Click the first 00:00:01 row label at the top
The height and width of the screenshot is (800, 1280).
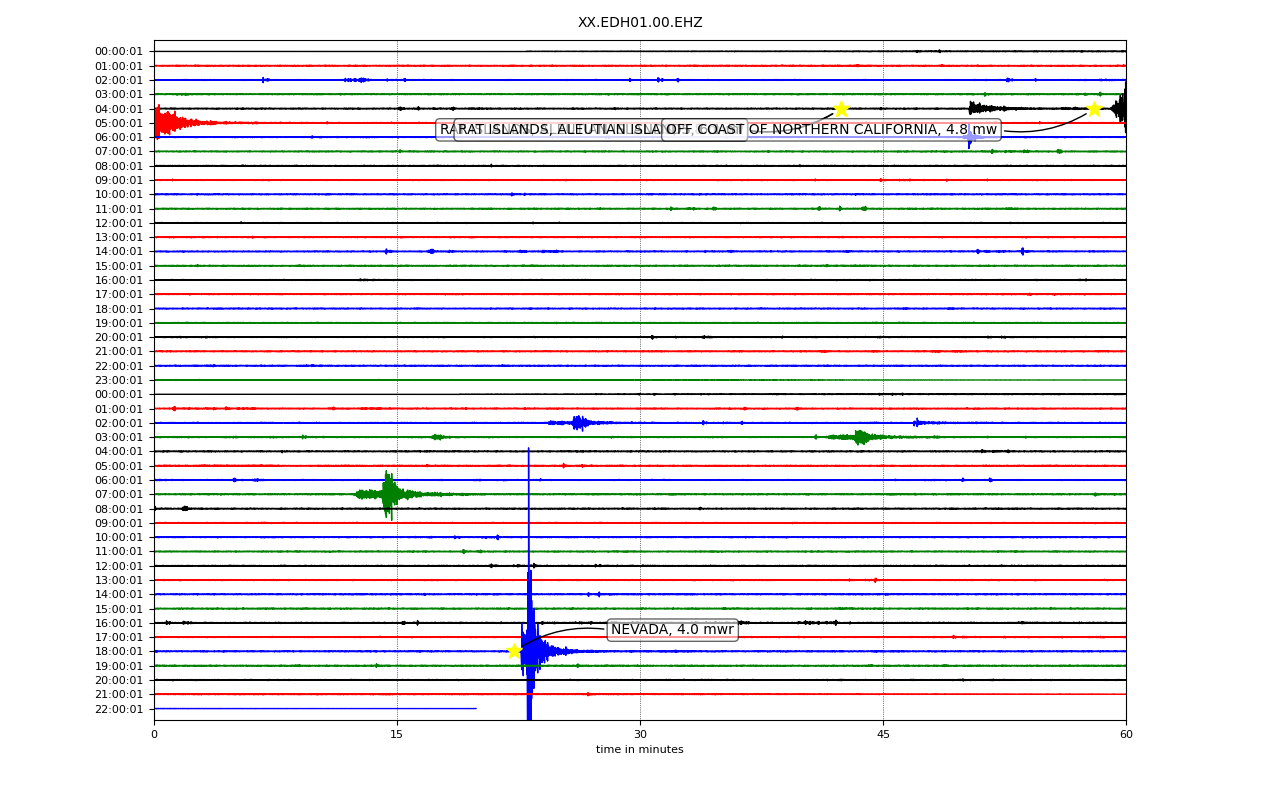(119, 52)
